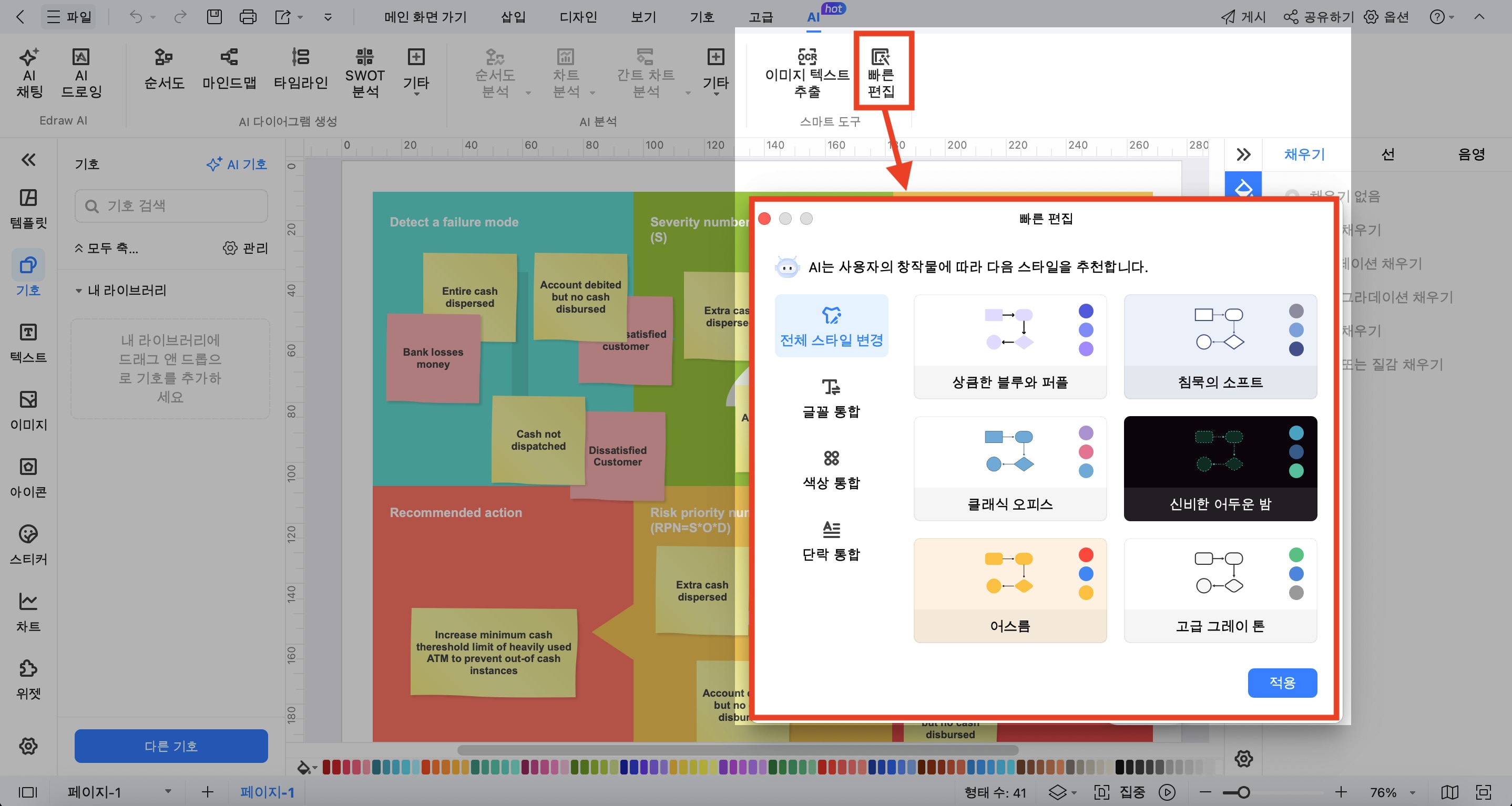Open the 페이지-1 page selector dropdown
Screen dimensions: 1512x806
168,791
